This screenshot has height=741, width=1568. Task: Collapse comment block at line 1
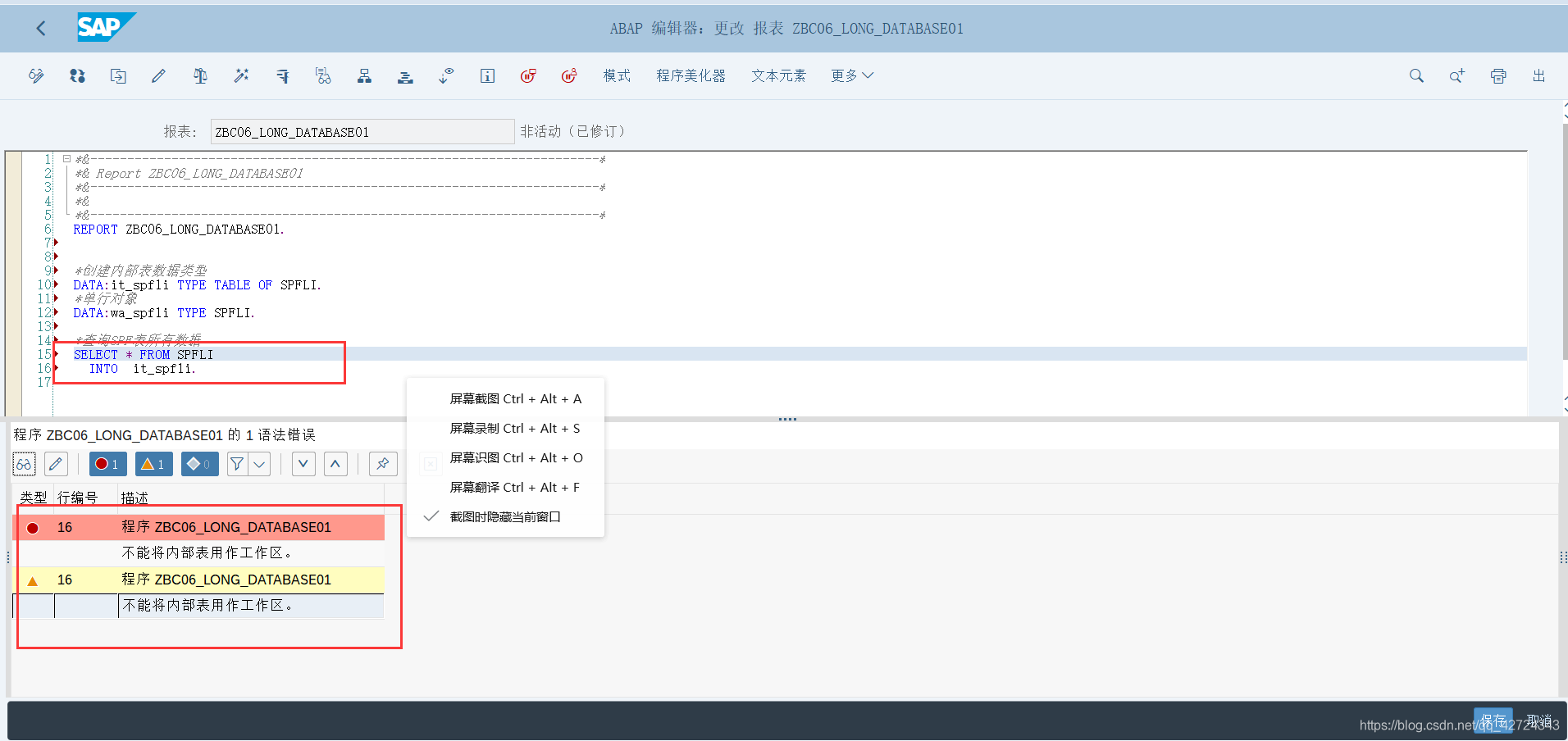click(66, 159)
